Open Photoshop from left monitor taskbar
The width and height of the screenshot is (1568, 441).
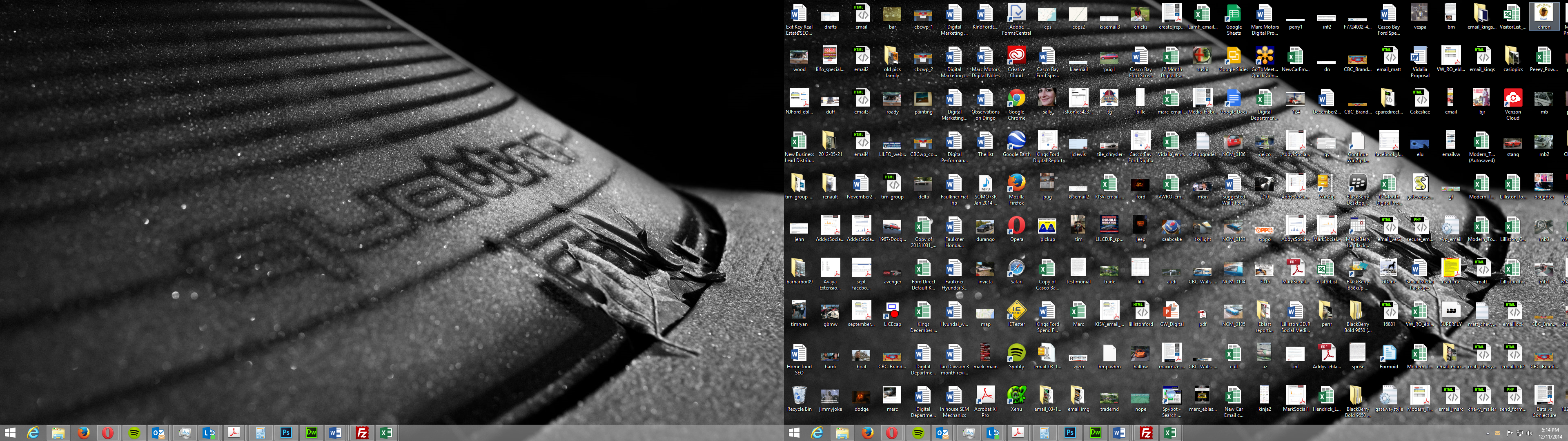[286, 433]
